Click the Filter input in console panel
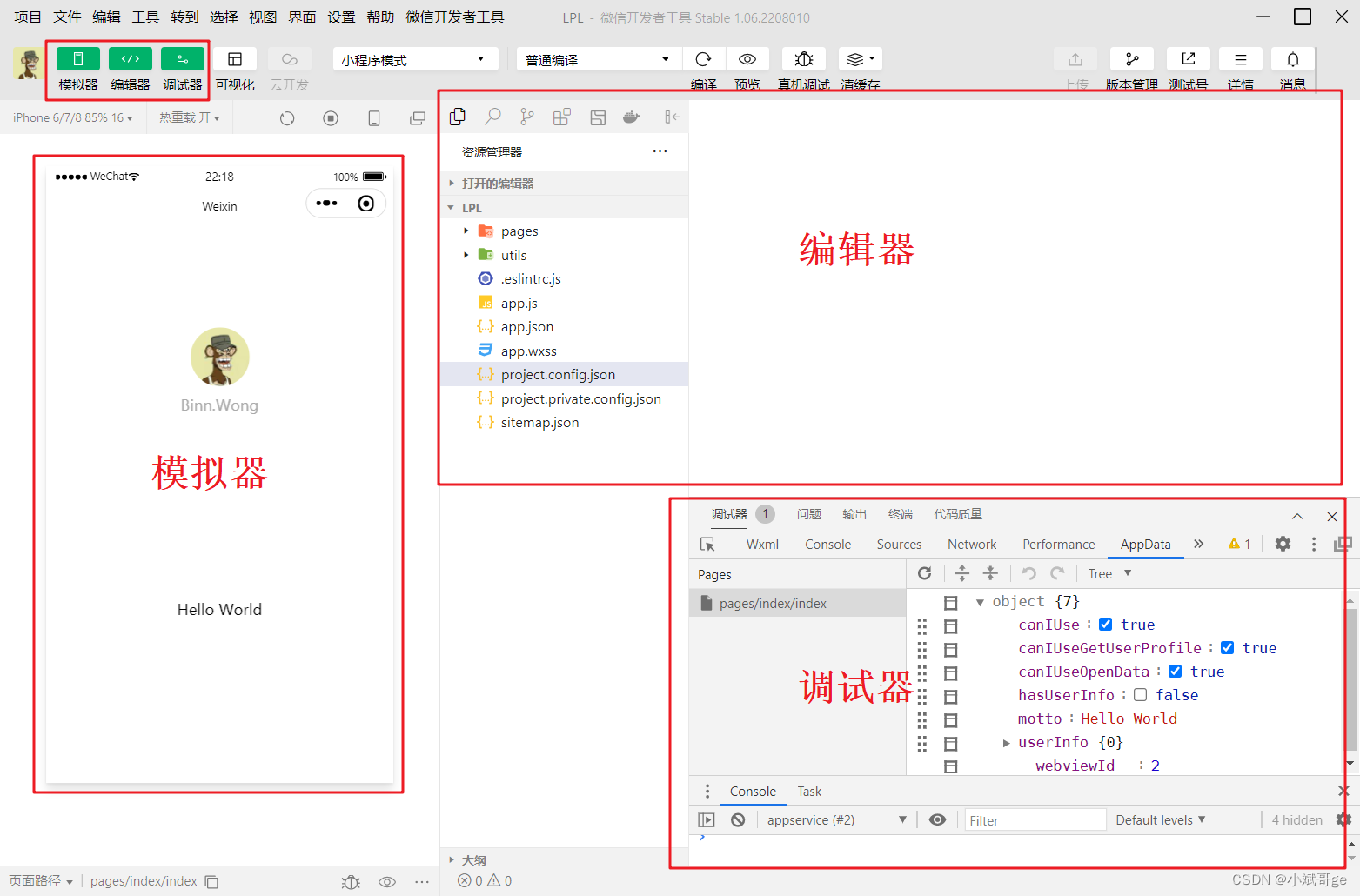1360x896 pixels. click(1035, 819)
